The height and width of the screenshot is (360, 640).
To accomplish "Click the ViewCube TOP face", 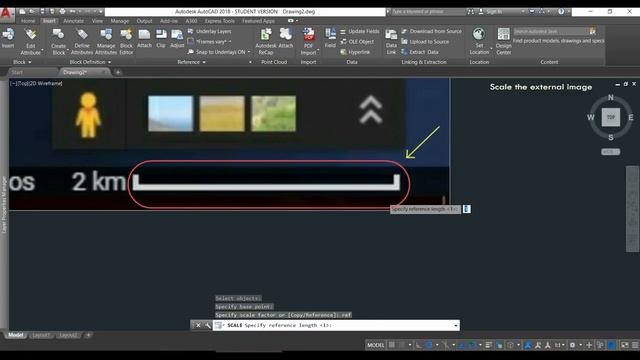I will (x=611, y=117).
